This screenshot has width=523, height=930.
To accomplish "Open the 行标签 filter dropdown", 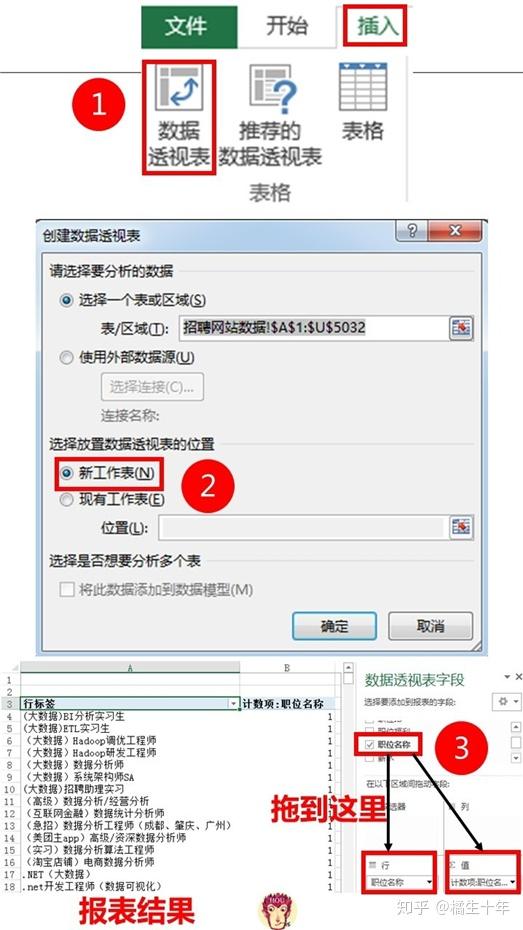I will (x=232, y=704).
